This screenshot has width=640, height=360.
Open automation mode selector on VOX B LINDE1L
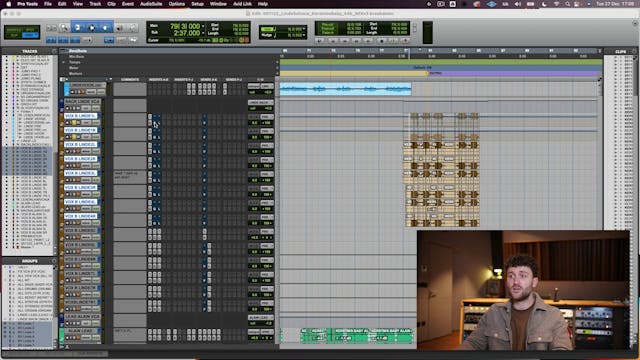(95, 122)
